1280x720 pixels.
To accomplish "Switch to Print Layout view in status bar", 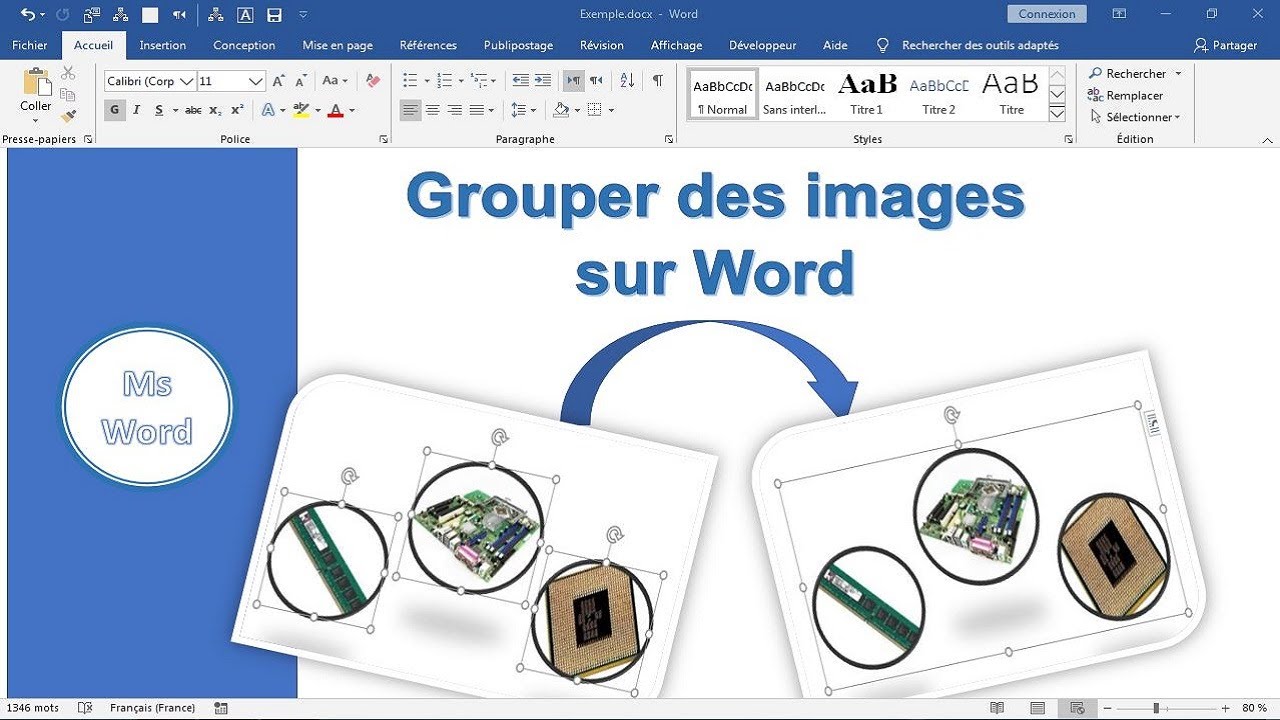I will point(1037,708).
